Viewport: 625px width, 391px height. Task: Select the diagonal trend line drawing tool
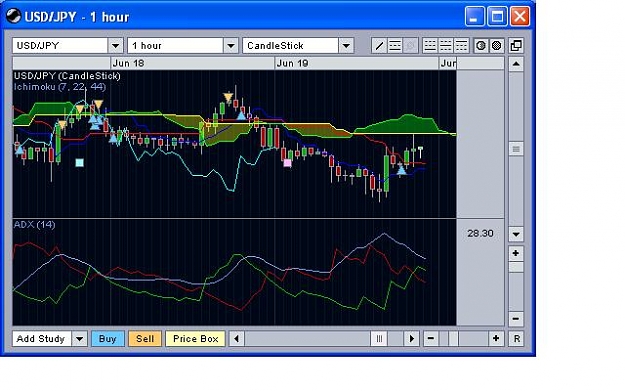click(x=379, y=46)
